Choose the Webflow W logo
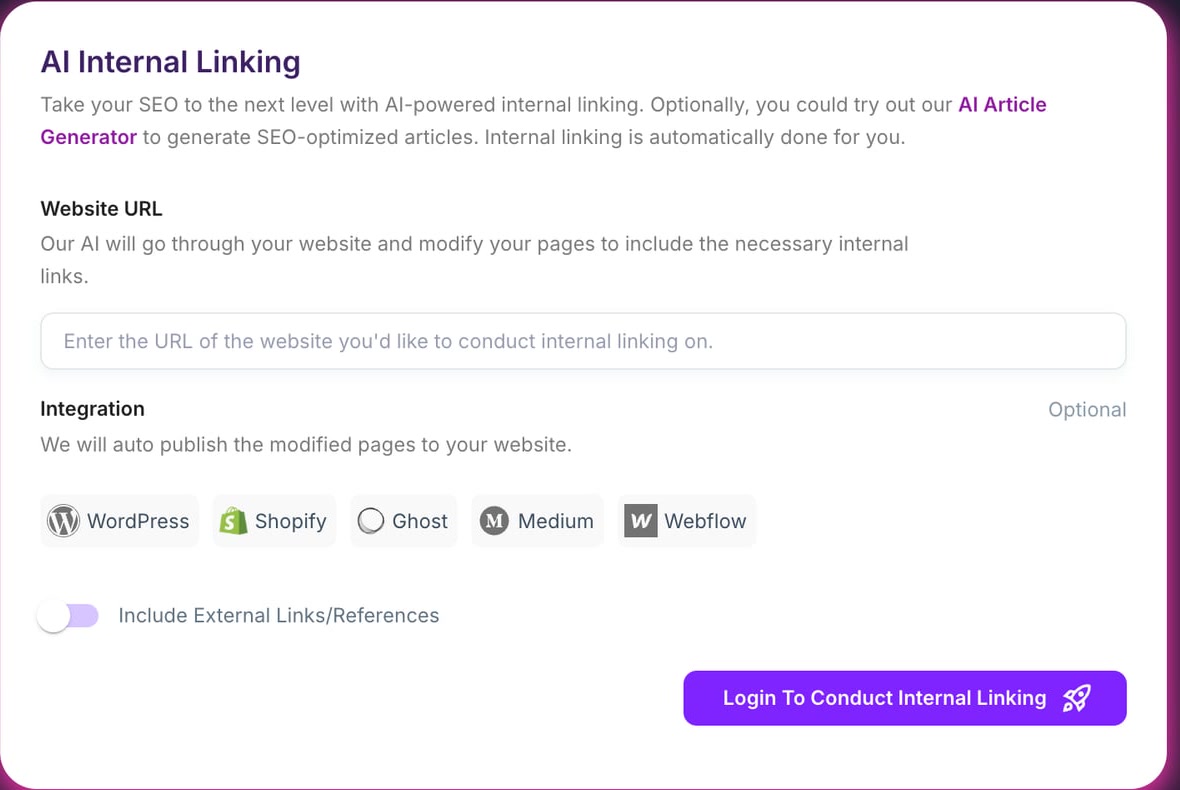The width and height of the screenshot is (1180, 790). (640, 521)
